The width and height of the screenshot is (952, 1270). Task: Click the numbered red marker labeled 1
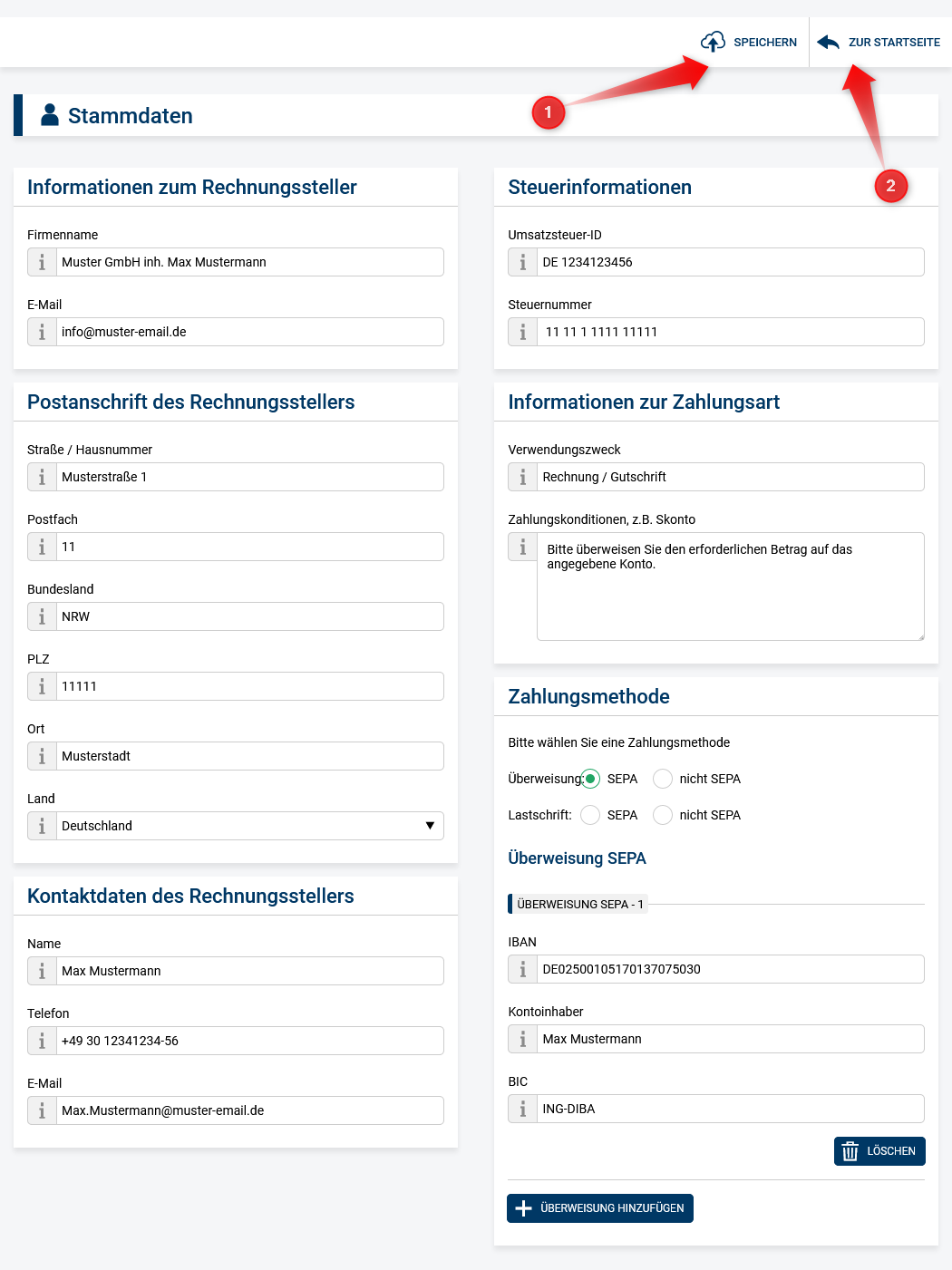coord(549,112)
